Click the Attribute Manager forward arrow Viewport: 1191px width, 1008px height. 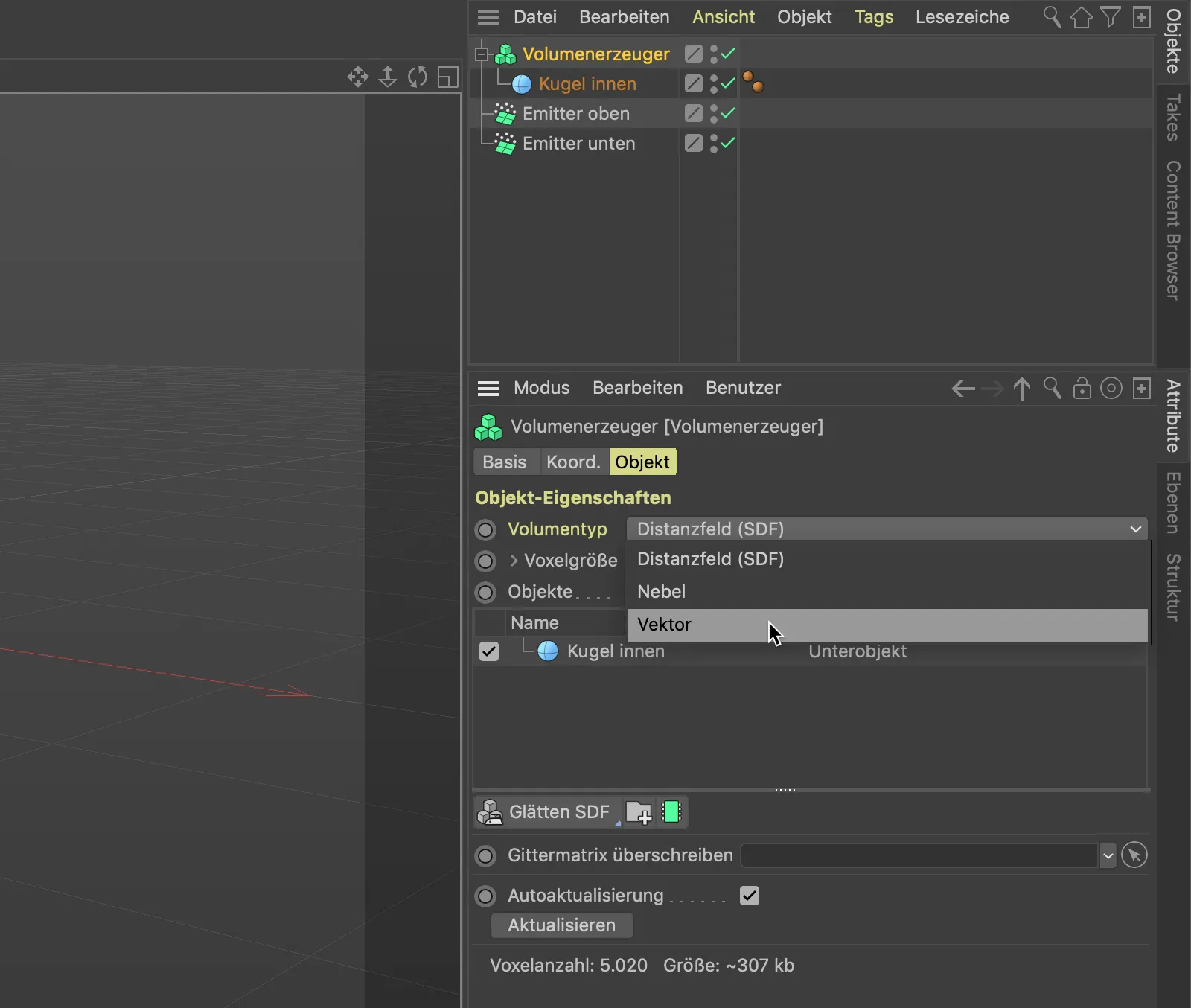click(x=992, y=389)
